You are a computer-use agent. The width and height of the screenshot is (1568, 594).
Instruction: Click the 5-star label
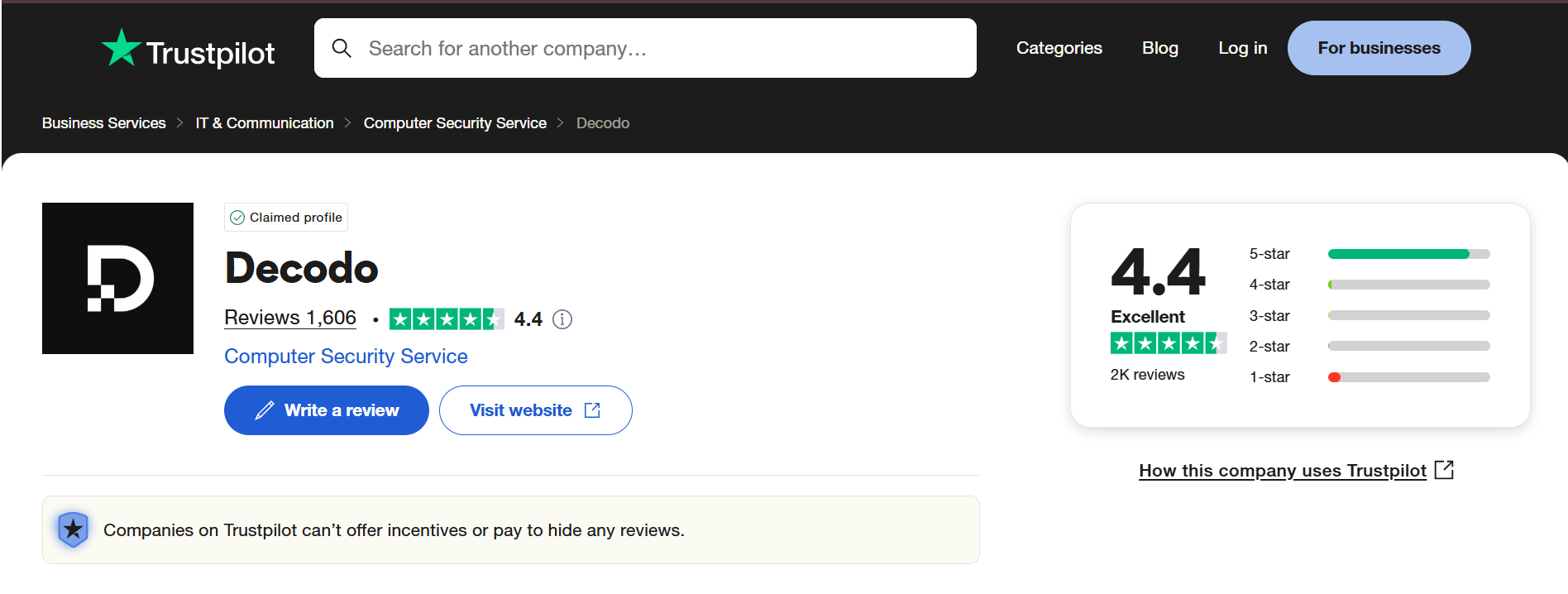1269,254
